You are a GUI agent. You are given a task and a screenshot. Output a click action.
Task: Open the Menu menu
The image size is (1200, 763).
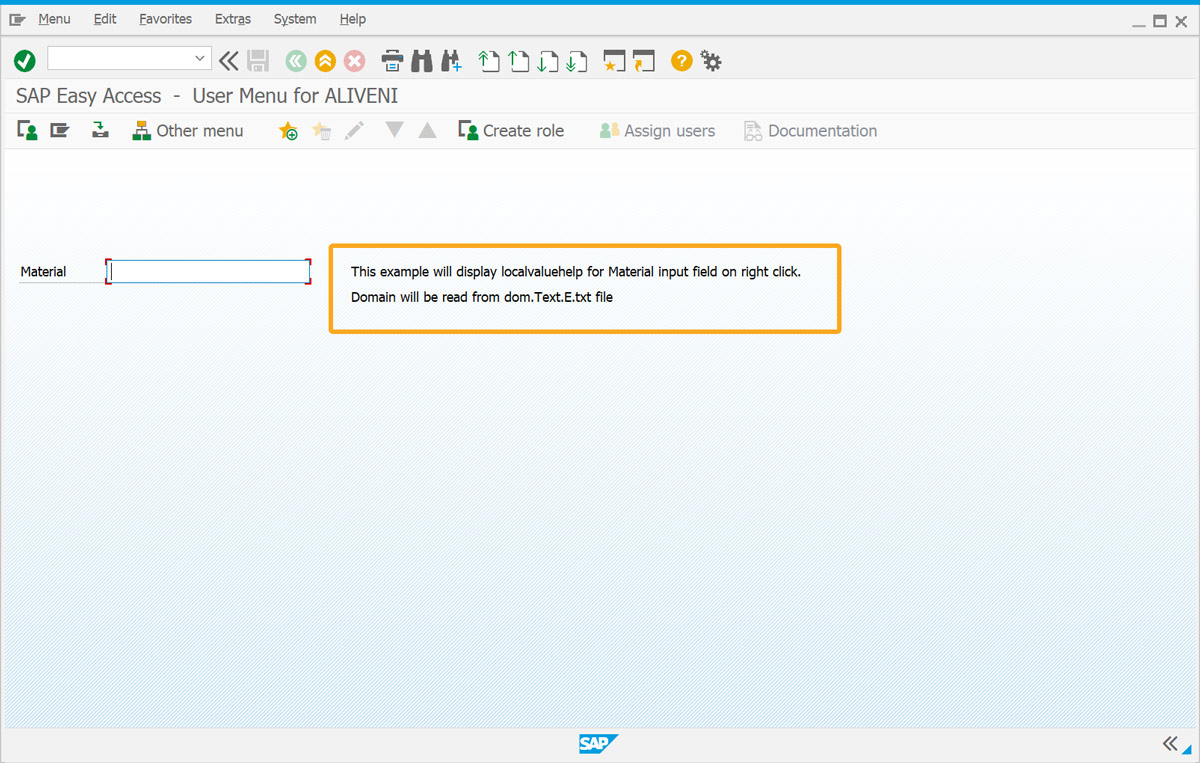click(54, 19)
